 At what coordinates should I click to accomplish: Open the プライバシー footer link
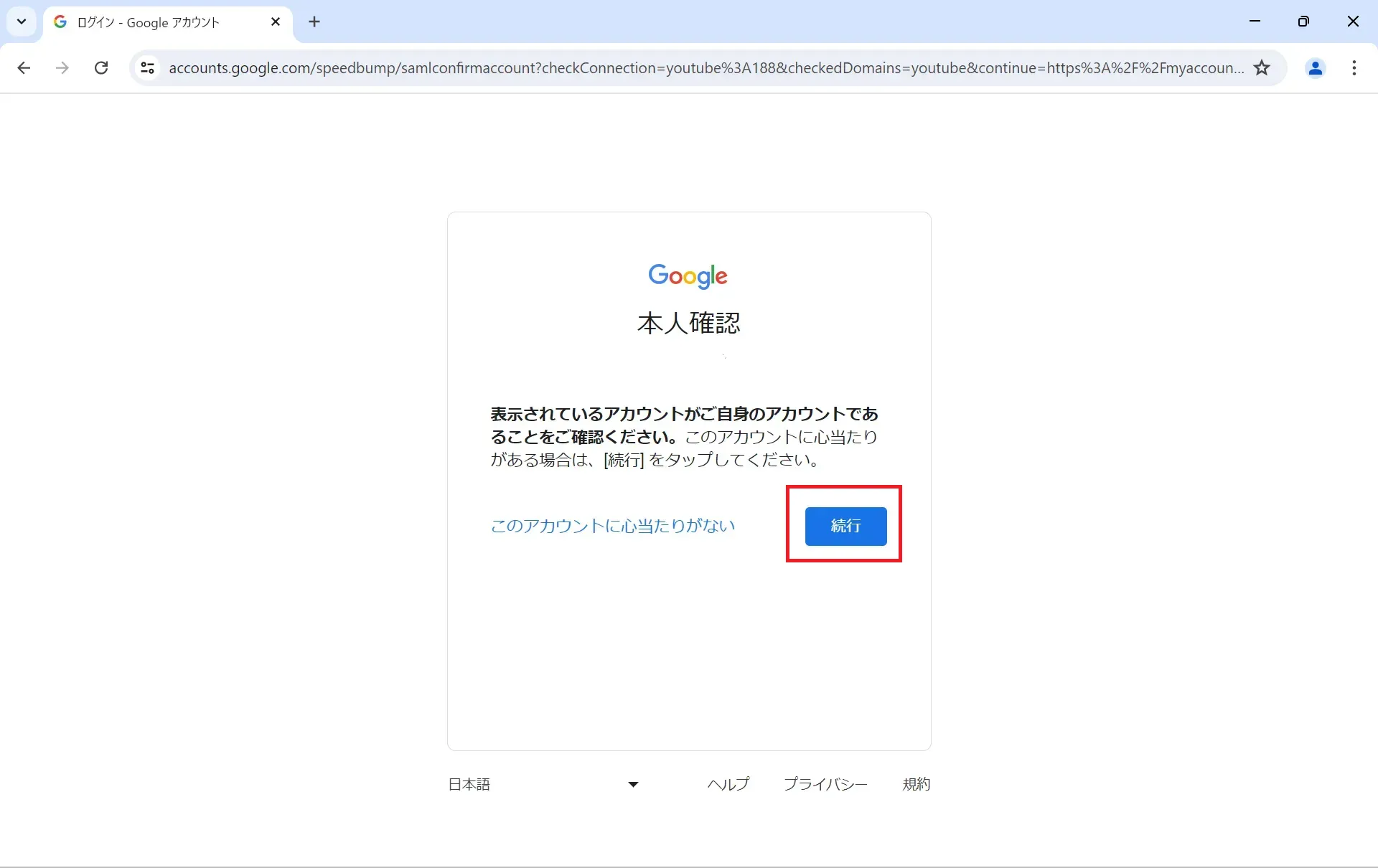click(825, 784)
